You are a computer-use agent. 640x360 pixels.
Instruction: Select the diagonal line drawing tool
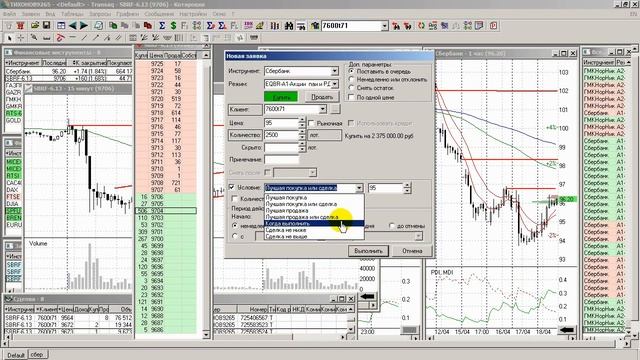[84, 38]
